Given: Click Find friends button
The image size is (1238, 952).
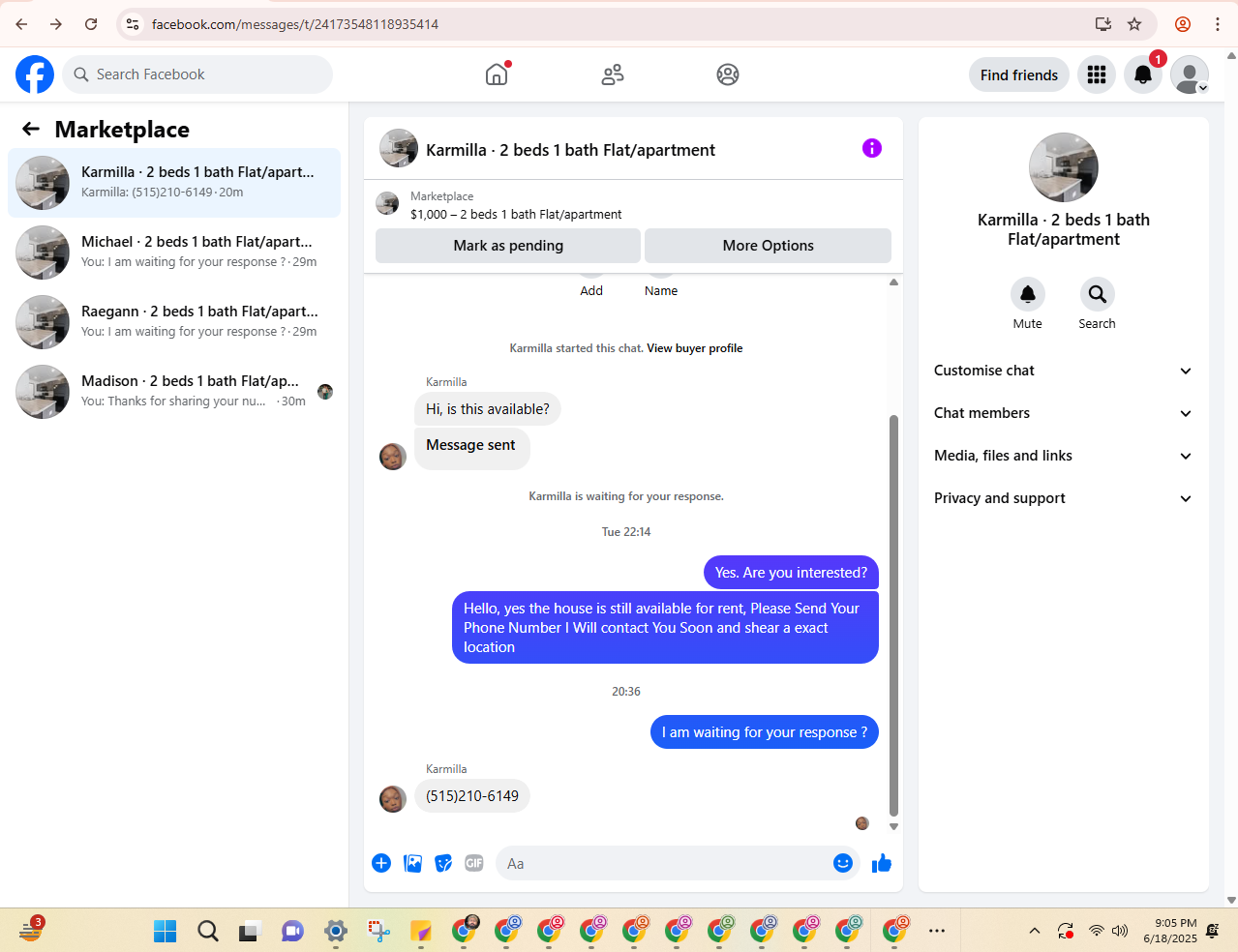Looking at the screenshot, I should (1019, 74).
